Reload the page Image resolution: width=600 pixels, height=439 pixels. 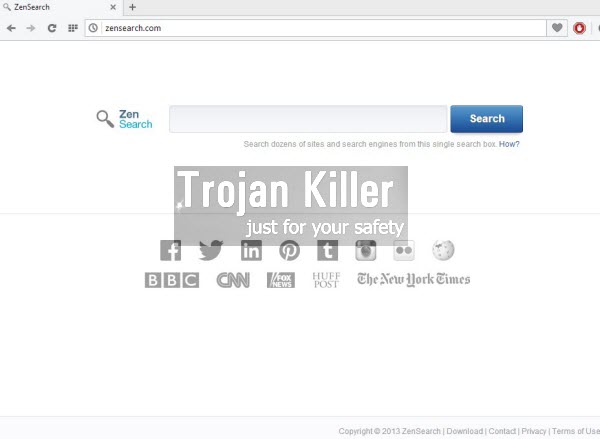click(52, 28)
